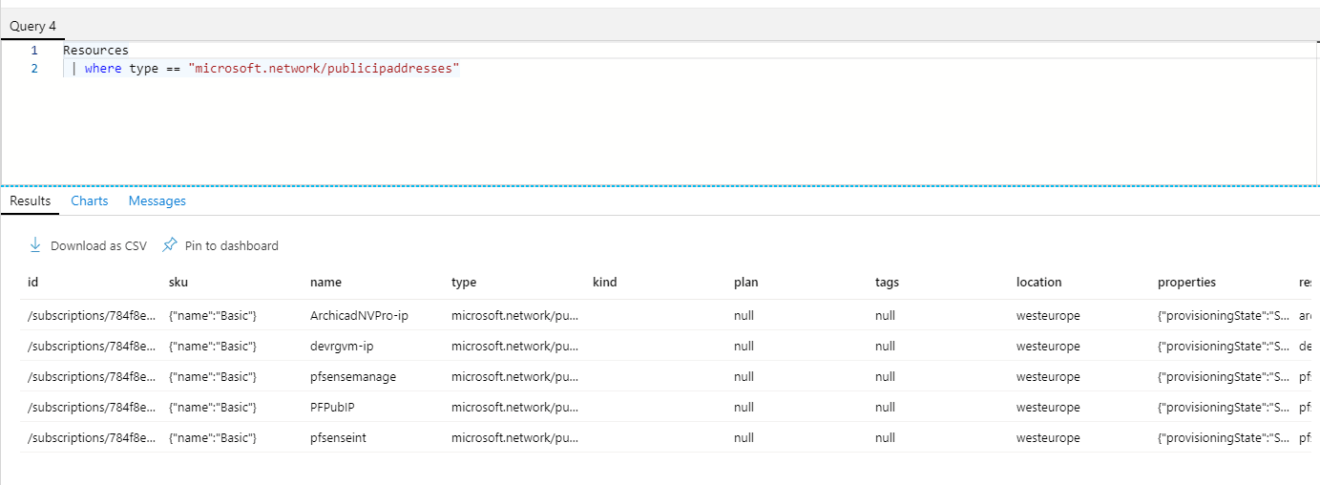Viewport: 1320px width, 485px height.
Task: Select the Results tab
Action: pos(30,201)
